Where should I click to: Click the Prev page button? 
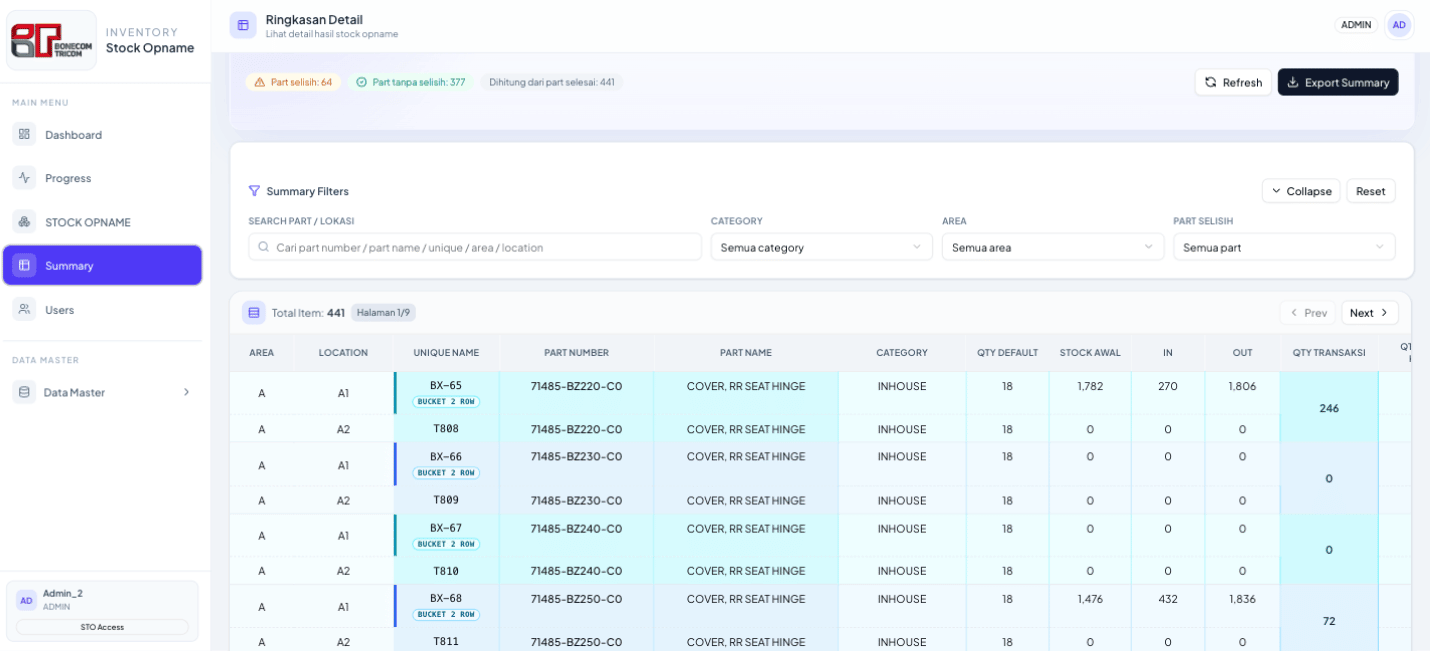tap(1308, 312)
